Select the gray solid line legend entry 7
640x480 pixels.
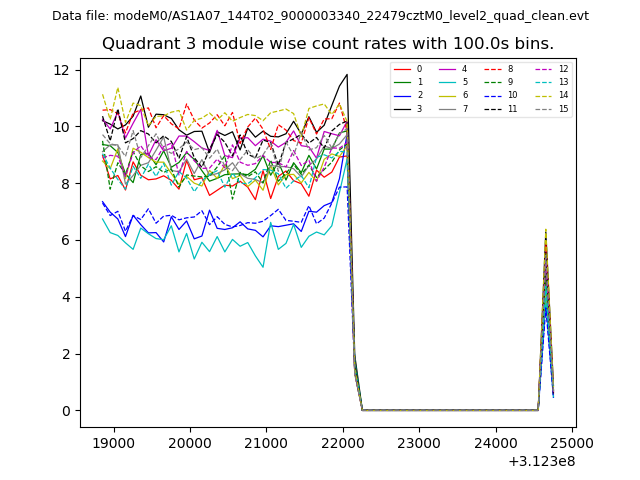click(452, 108)
